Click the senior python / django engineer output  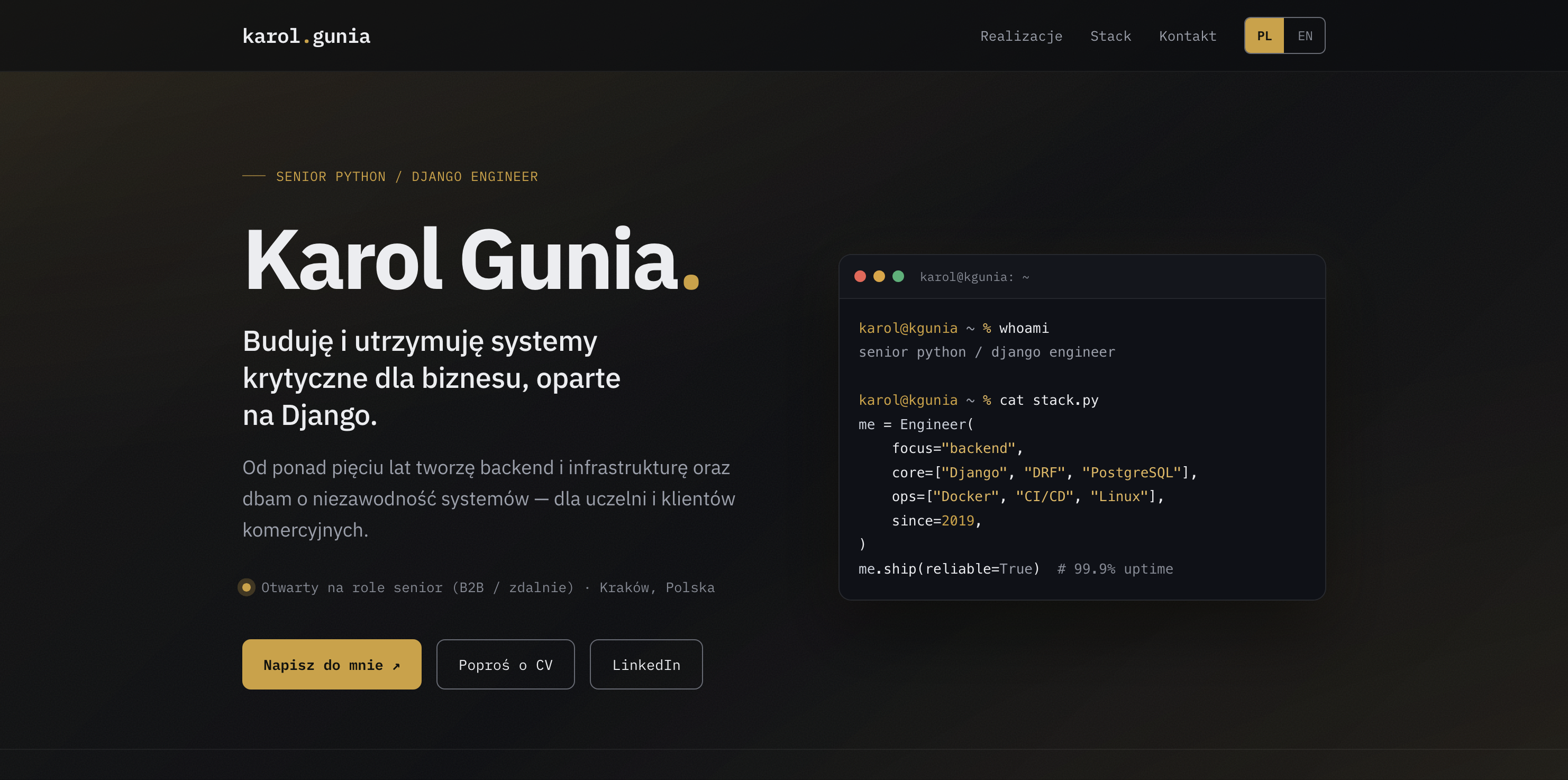(x=987, y=352)
